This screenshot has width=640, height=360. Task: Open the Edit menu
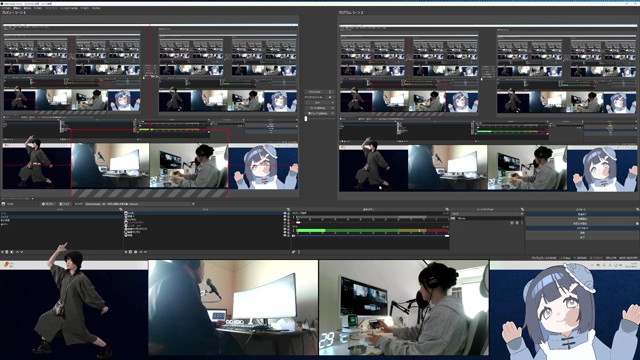coord(17,8)
